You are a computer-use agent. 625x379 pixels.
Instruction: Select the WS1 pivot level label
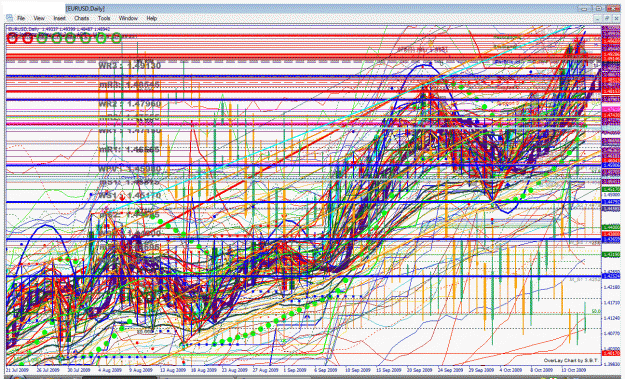(x=130, y=196)
